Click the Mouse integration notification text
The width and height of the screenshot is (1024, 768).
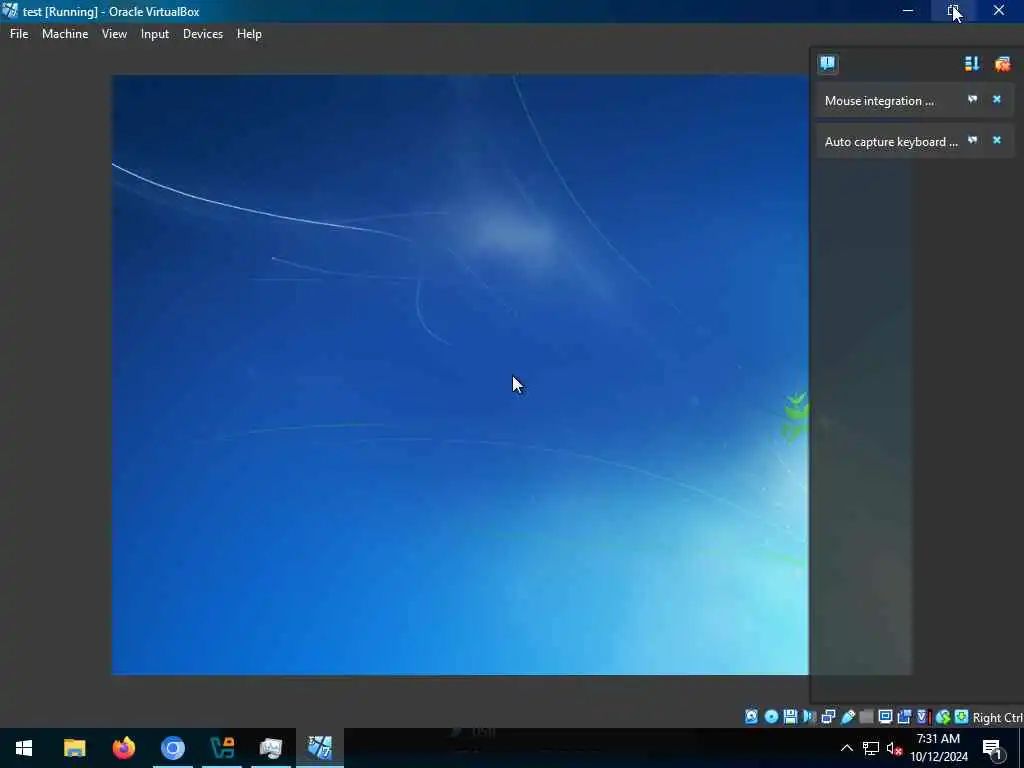click(879, 101)
